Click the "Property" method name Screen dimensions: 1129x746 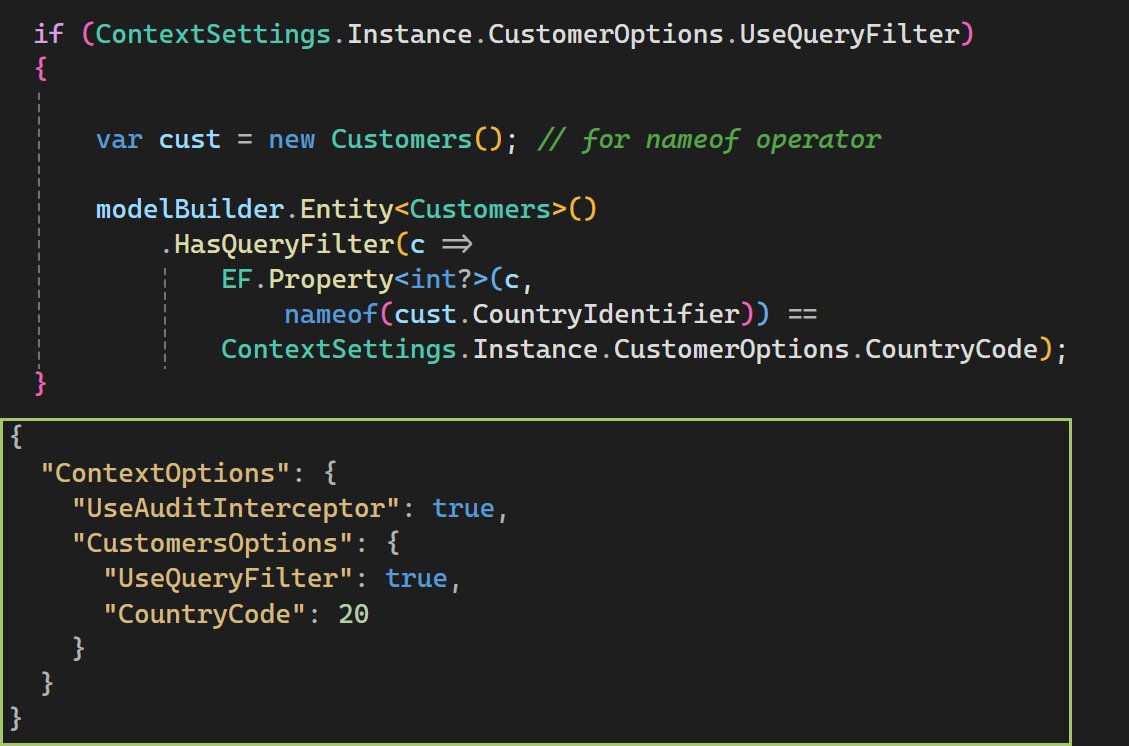[x=330, y=279]
